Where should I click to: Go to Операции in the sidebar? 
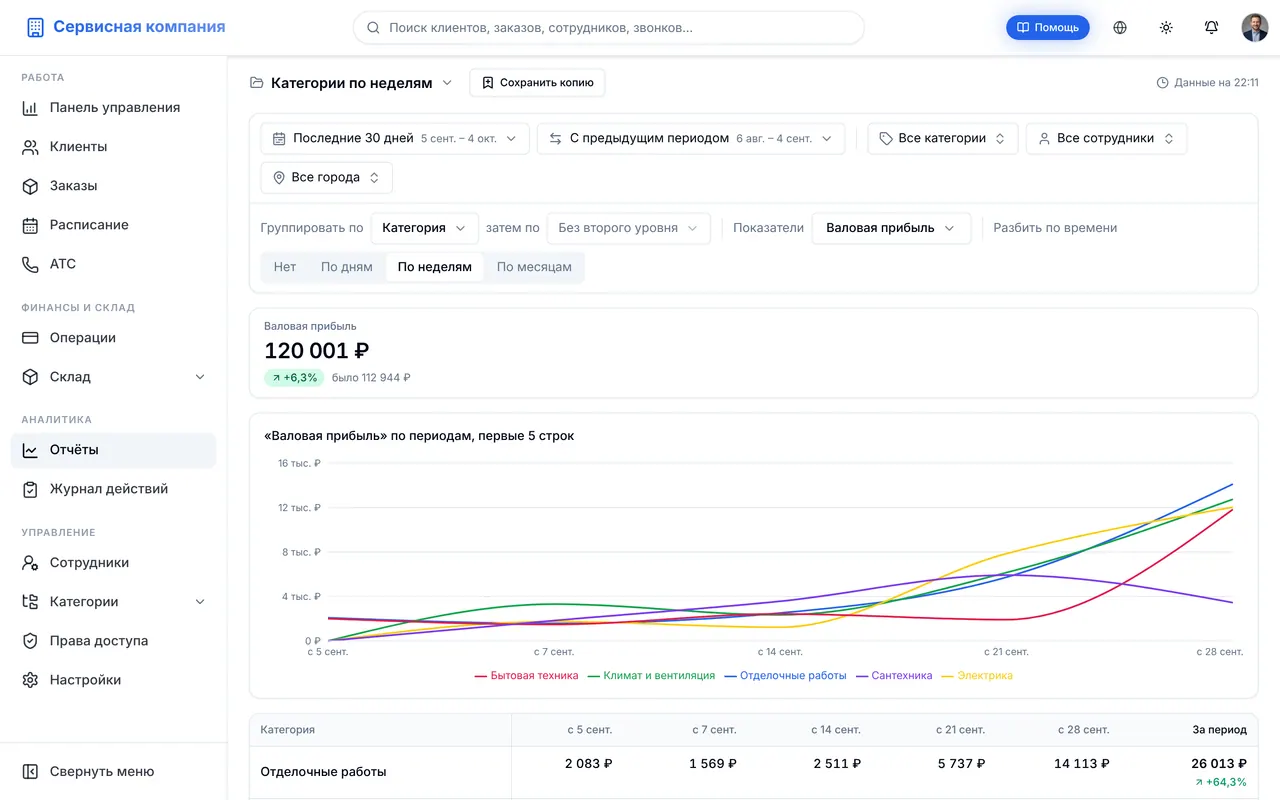point(114,338)
